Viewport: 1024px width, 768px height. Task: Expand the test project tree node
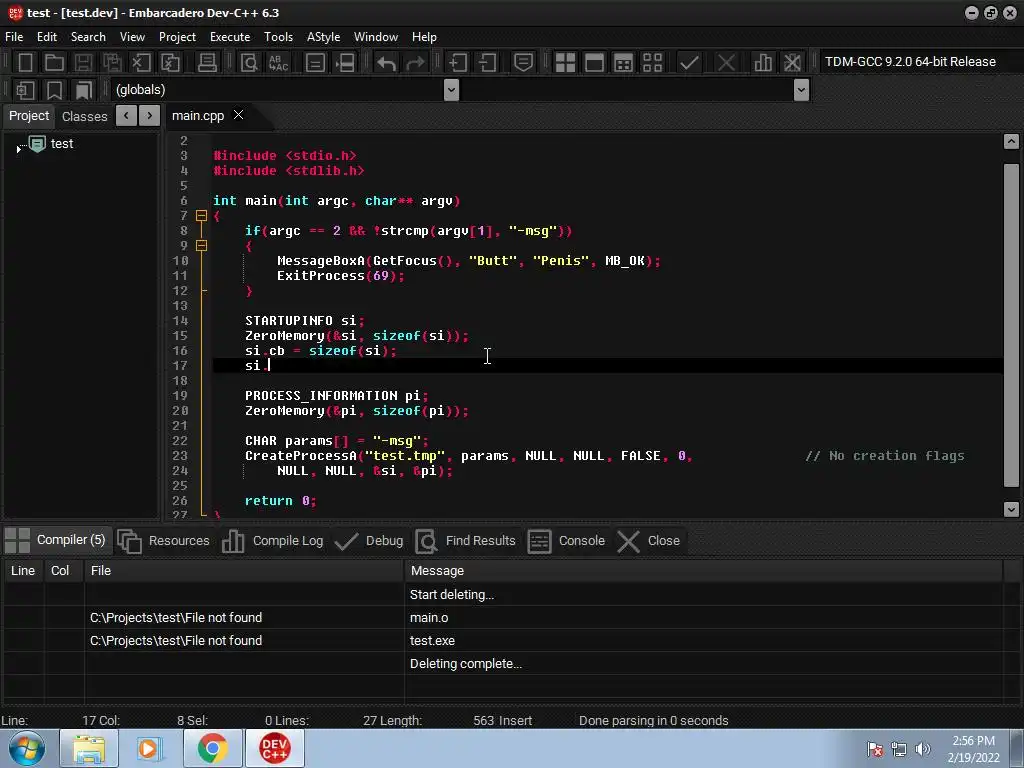[x=19, y=149]
